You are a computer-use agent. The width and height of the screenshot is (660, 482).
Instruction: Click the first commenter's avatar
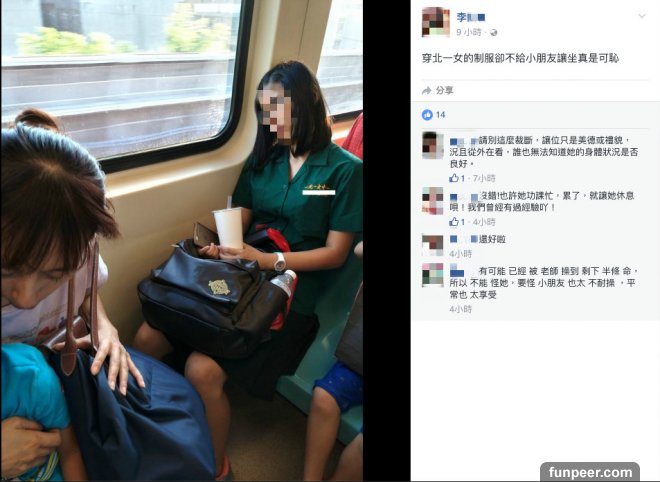point(433,145)
